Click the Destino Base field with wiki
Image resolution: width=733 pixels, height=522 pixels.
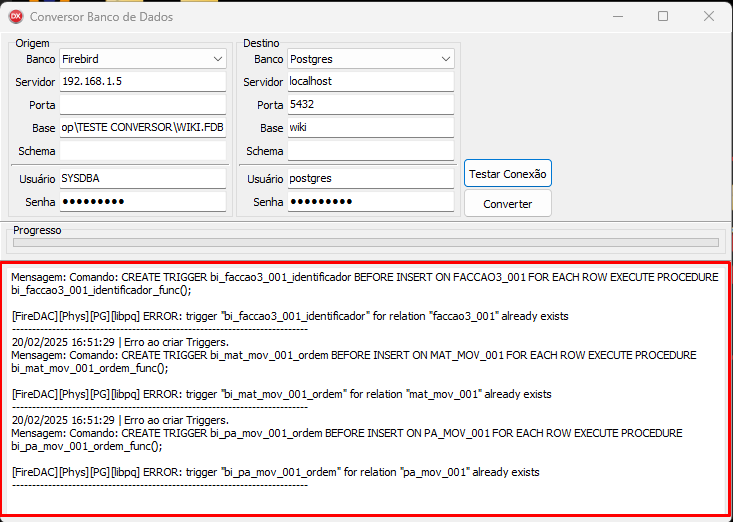[371, 128]
